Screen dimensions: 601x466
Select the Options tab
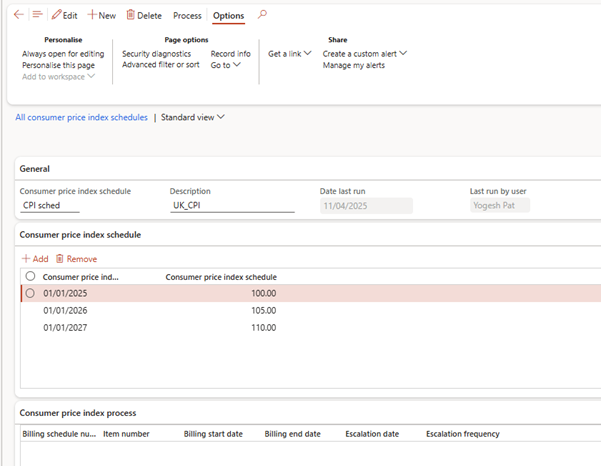(x=228, y=16)
